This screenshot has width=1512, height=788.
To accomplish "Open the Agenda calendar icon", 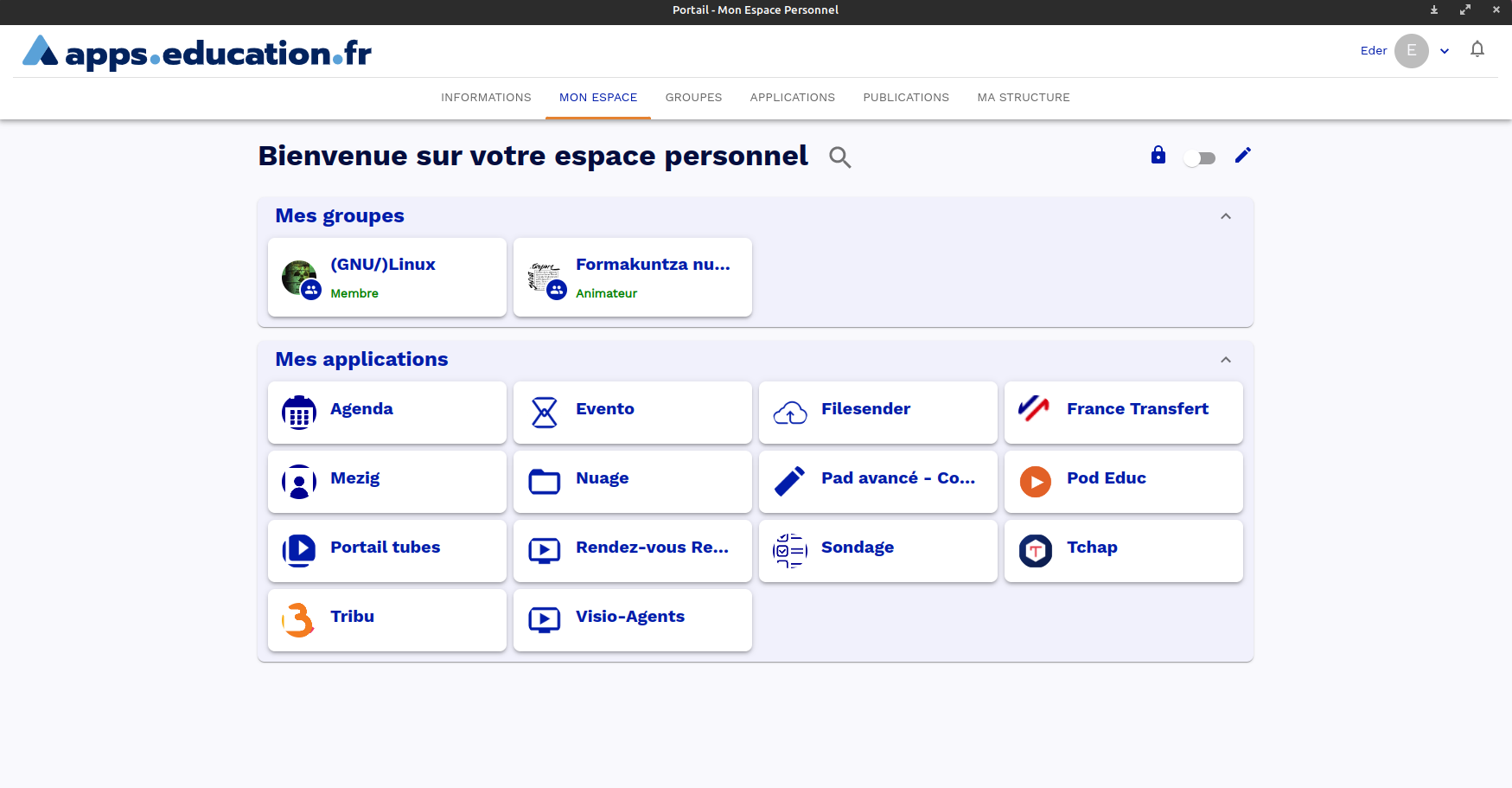I will (x=299, y=413).
